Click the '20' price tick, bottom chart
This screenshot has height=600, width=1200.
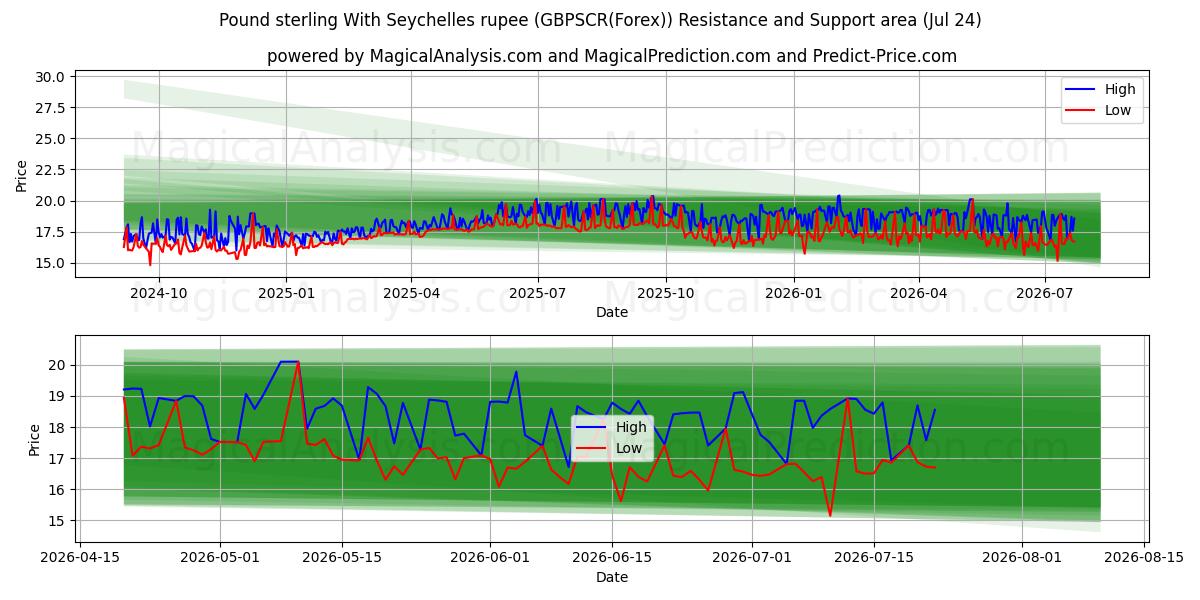58,365
